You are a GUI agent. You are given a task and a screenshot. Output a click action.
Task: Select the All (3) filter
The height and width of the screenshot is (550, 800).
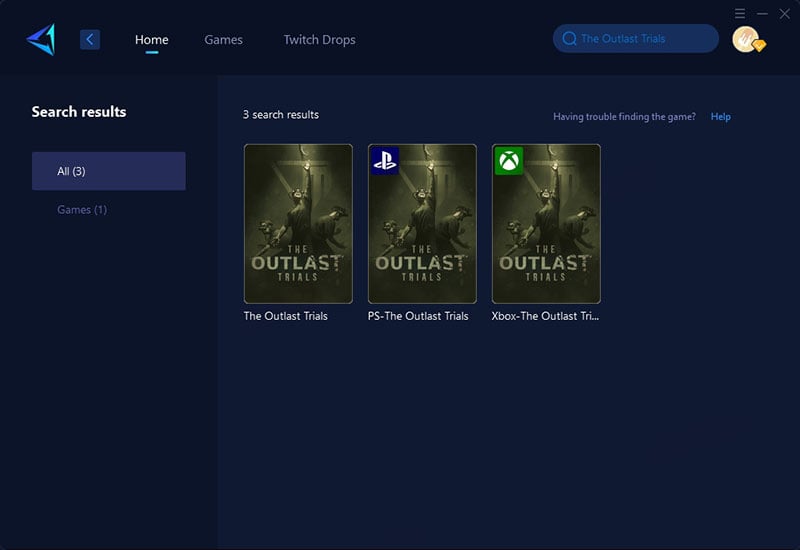(109, 171)
